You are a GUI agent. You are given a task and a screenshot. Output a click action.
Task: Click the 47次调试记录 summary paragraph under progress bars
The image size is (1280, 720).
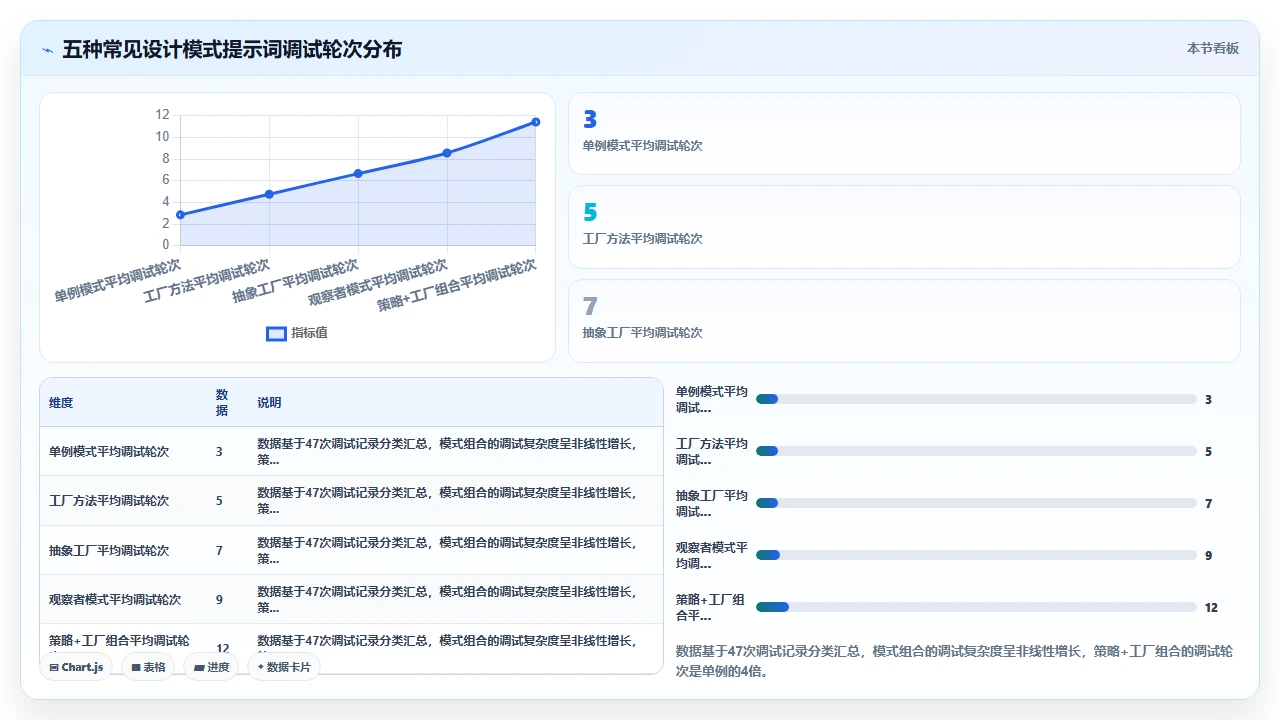[954, 661]
